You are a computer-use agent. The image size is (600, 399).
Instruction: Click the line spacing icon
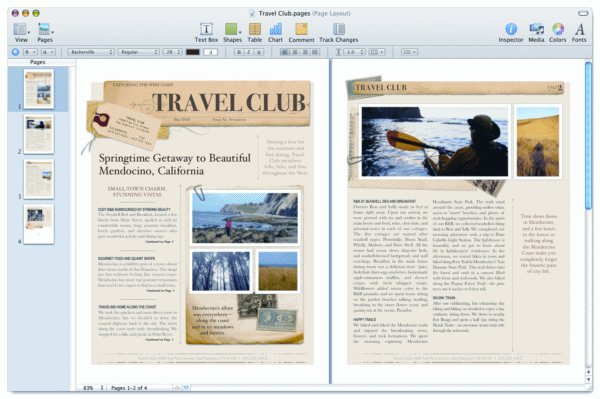pos(338,52)
